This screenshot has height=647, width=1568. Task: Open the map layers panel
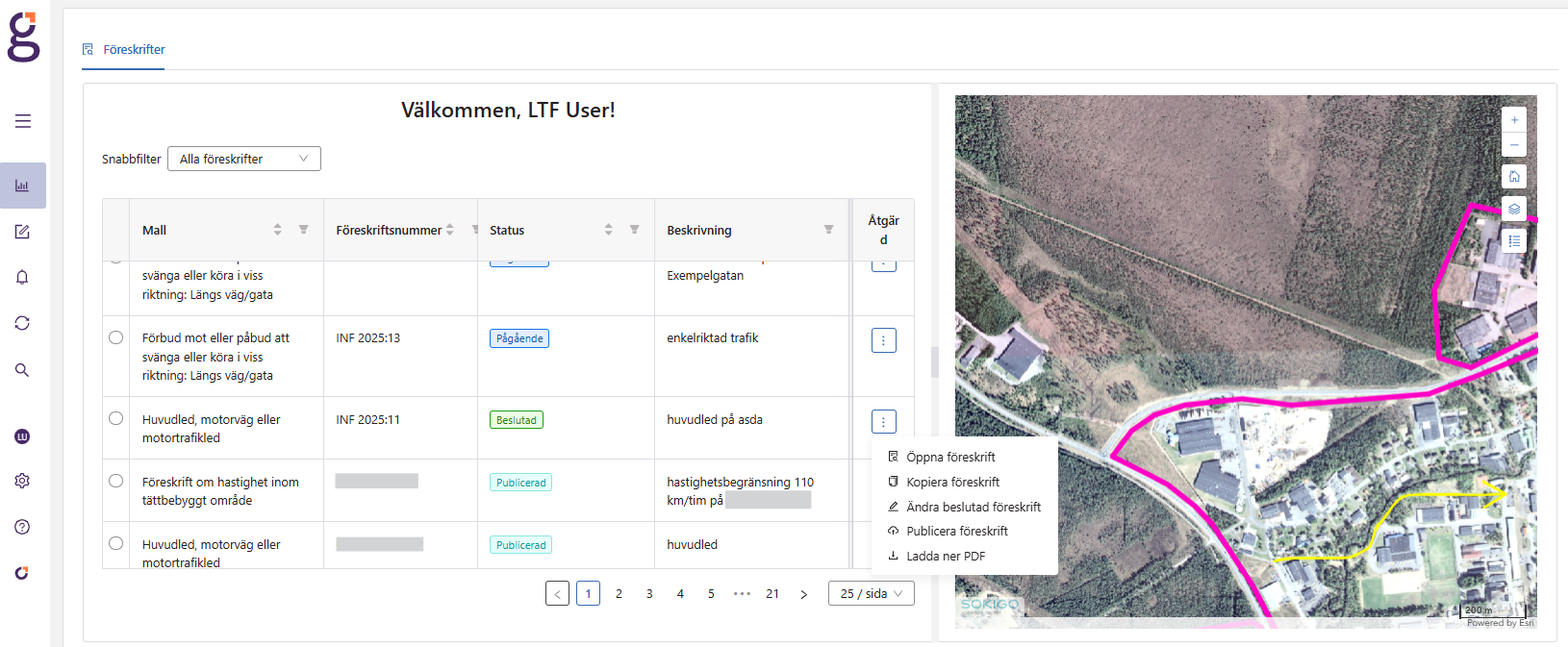coord(1513,209)
